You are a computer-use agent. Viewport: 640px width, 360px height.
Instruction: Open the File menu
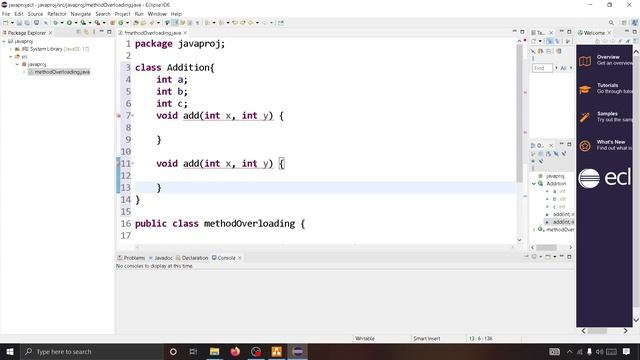(6, 14)
